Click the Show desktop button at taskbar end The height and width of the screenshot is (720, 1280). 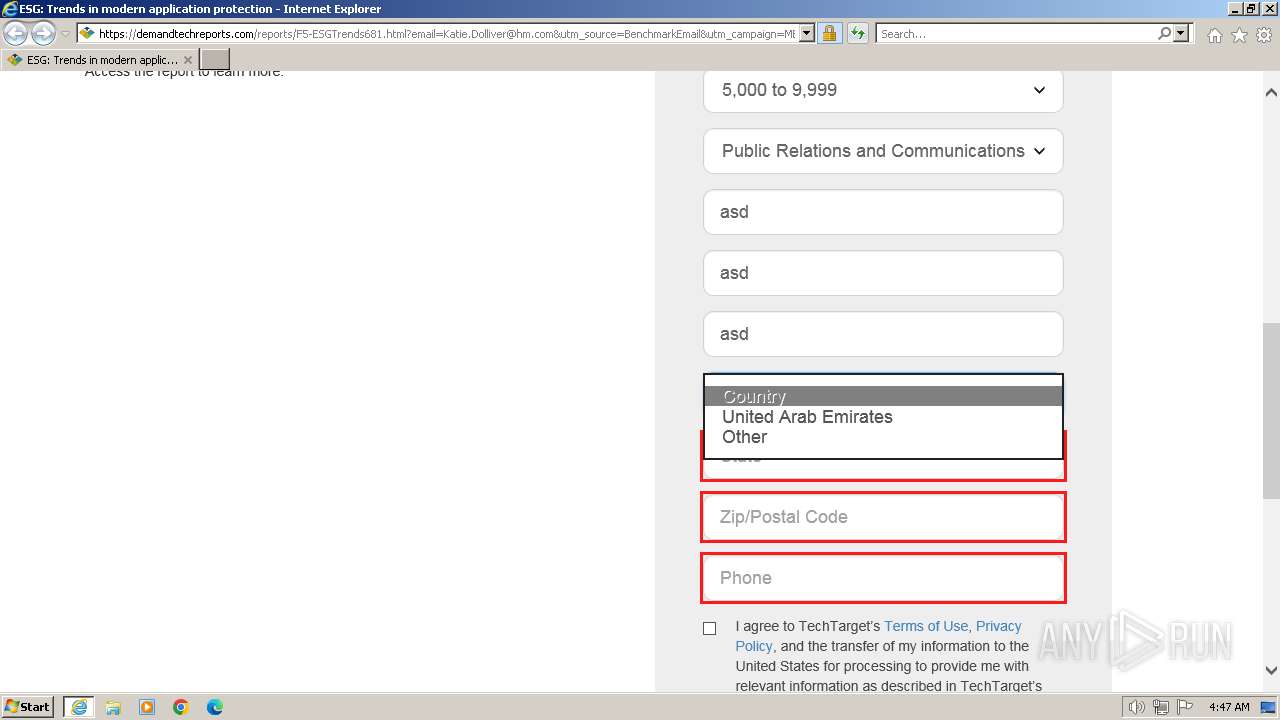pyautogui.click(x=1269, y=707)
